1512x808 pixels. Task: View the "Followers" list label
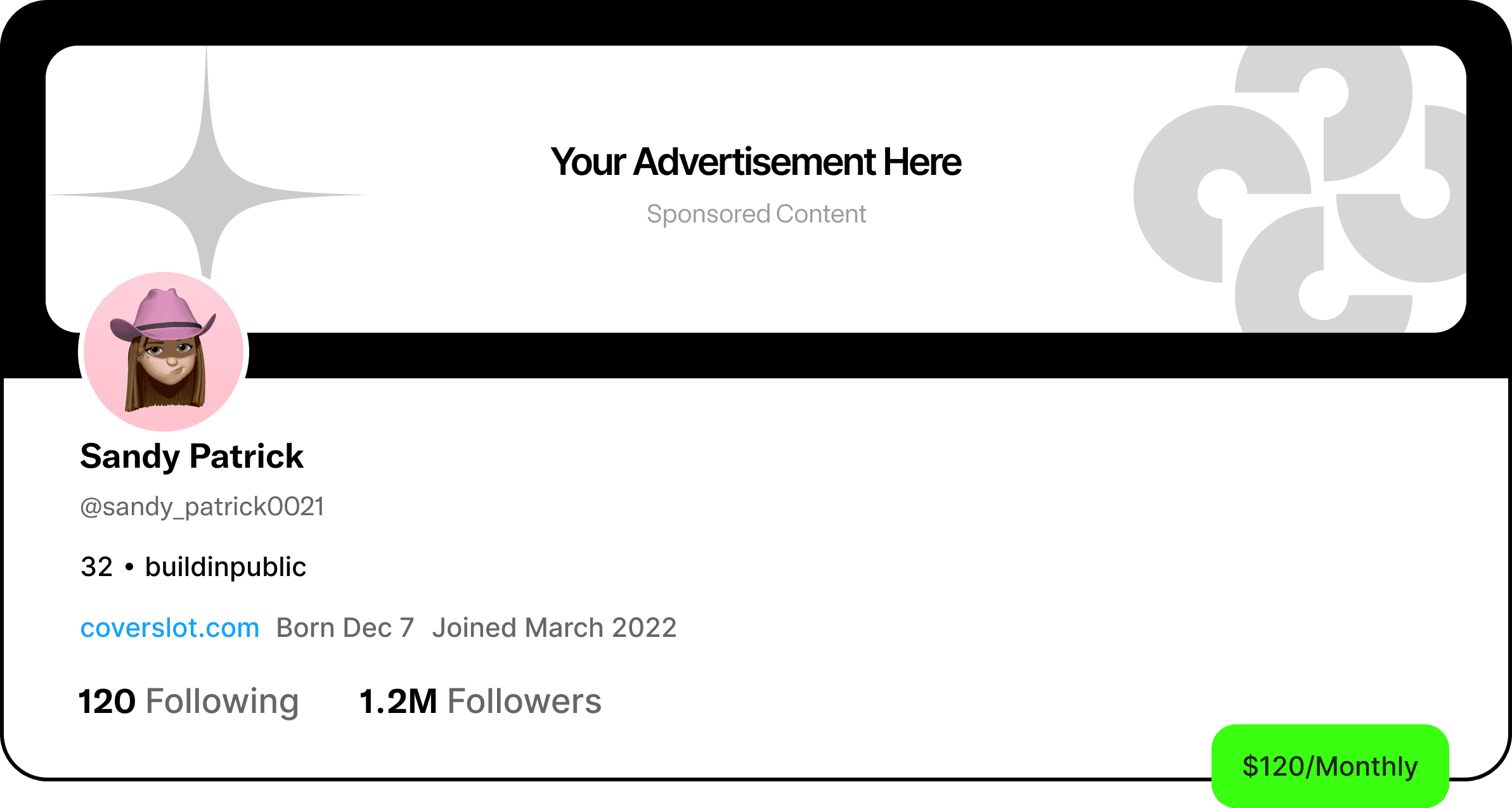tap(524, 702)
